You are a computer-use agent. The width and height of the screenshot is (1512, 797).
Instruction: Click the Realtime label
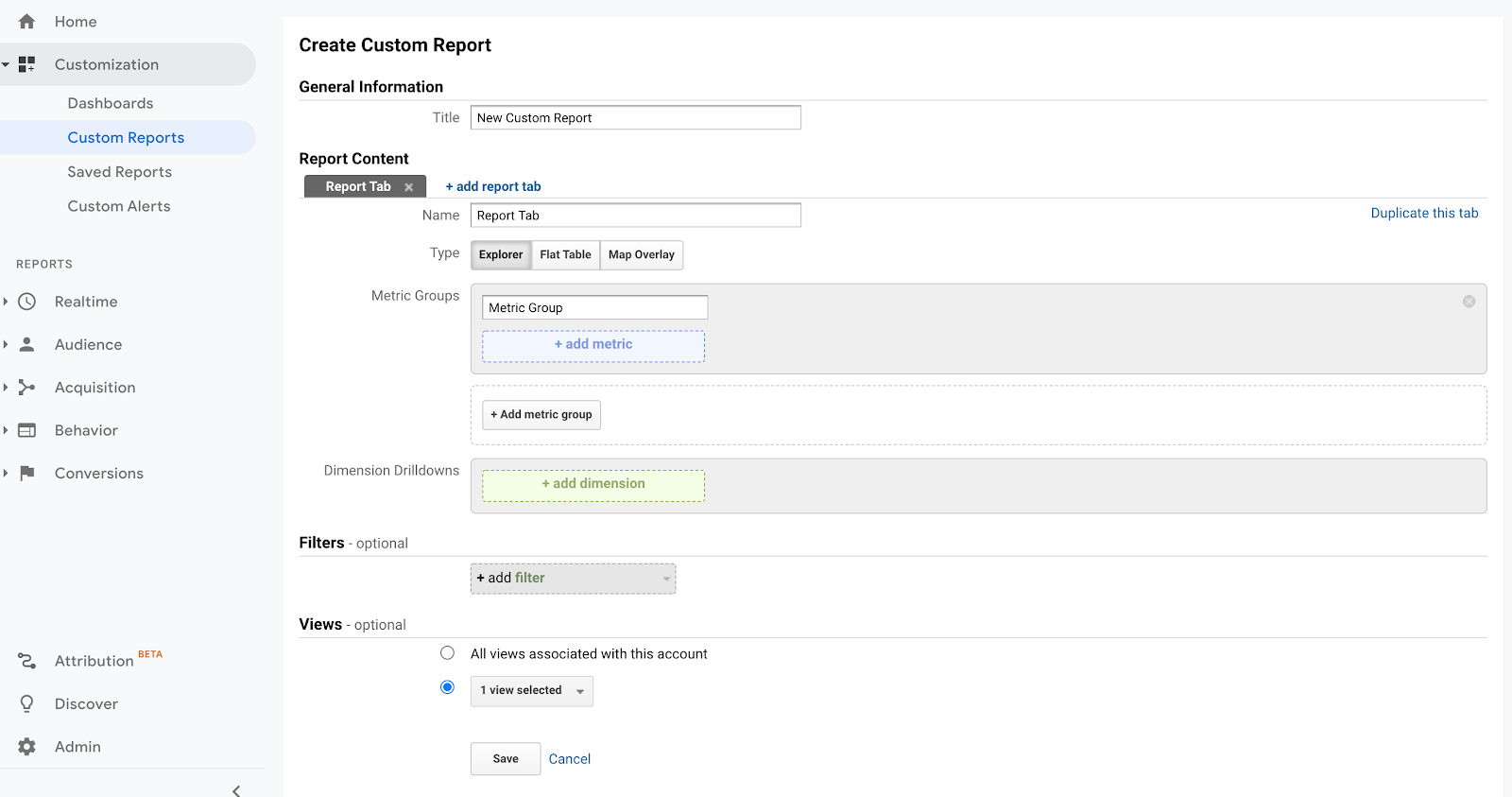point(86,302)
